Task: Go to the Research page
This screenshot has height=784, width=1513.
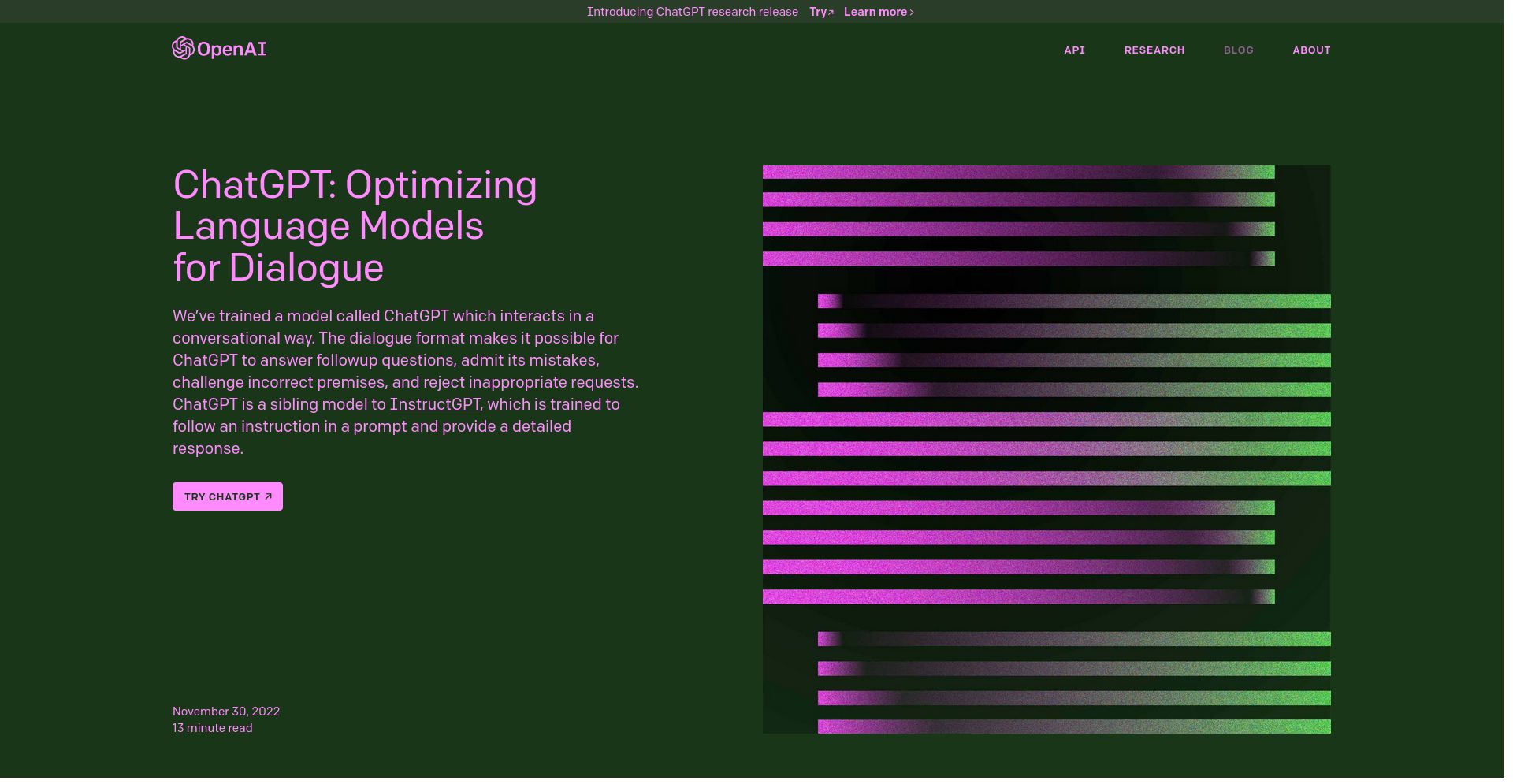Action: click(x=1154, y=50)
